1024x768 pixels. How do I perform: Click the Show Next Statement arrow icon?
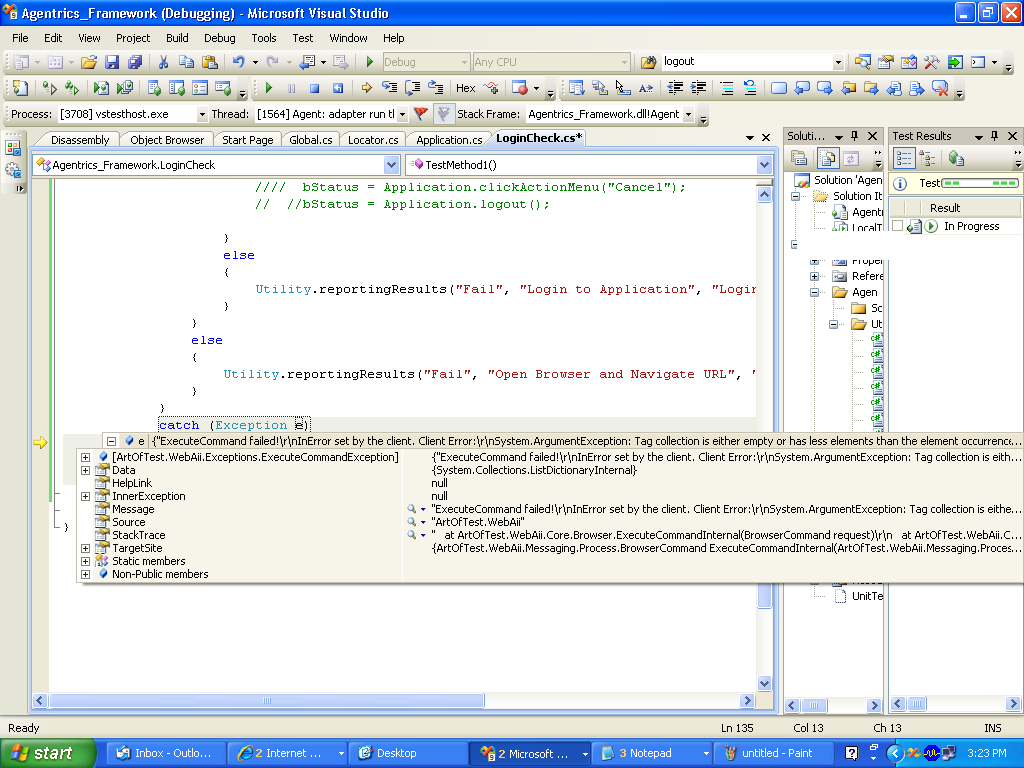coord(366,88)
